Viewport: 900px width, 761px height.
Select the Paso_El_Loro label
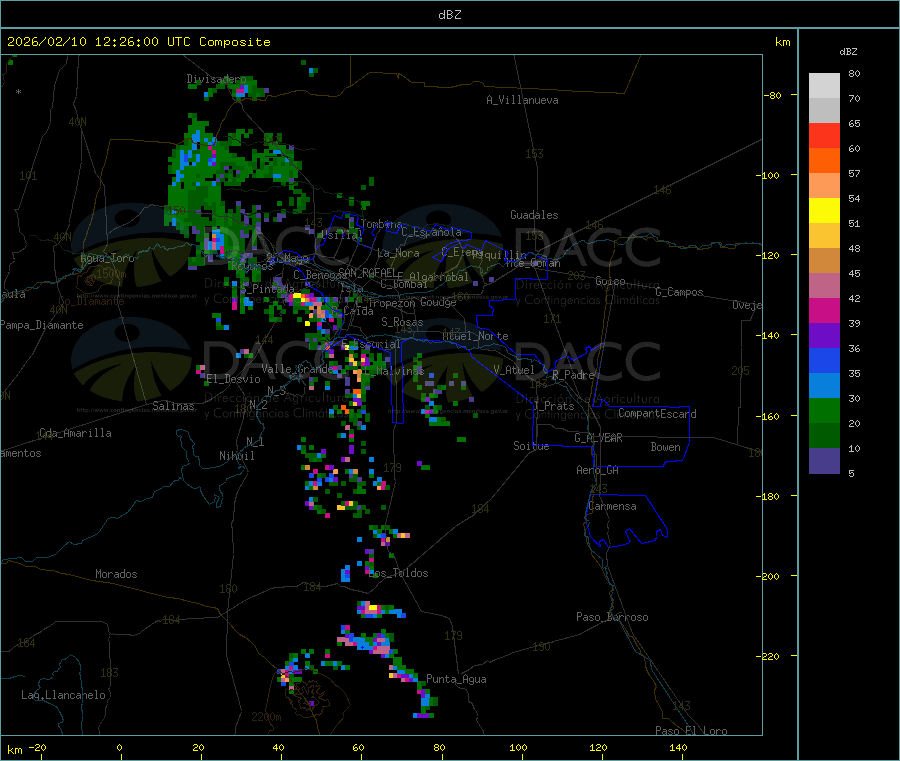tap(691, 731)
